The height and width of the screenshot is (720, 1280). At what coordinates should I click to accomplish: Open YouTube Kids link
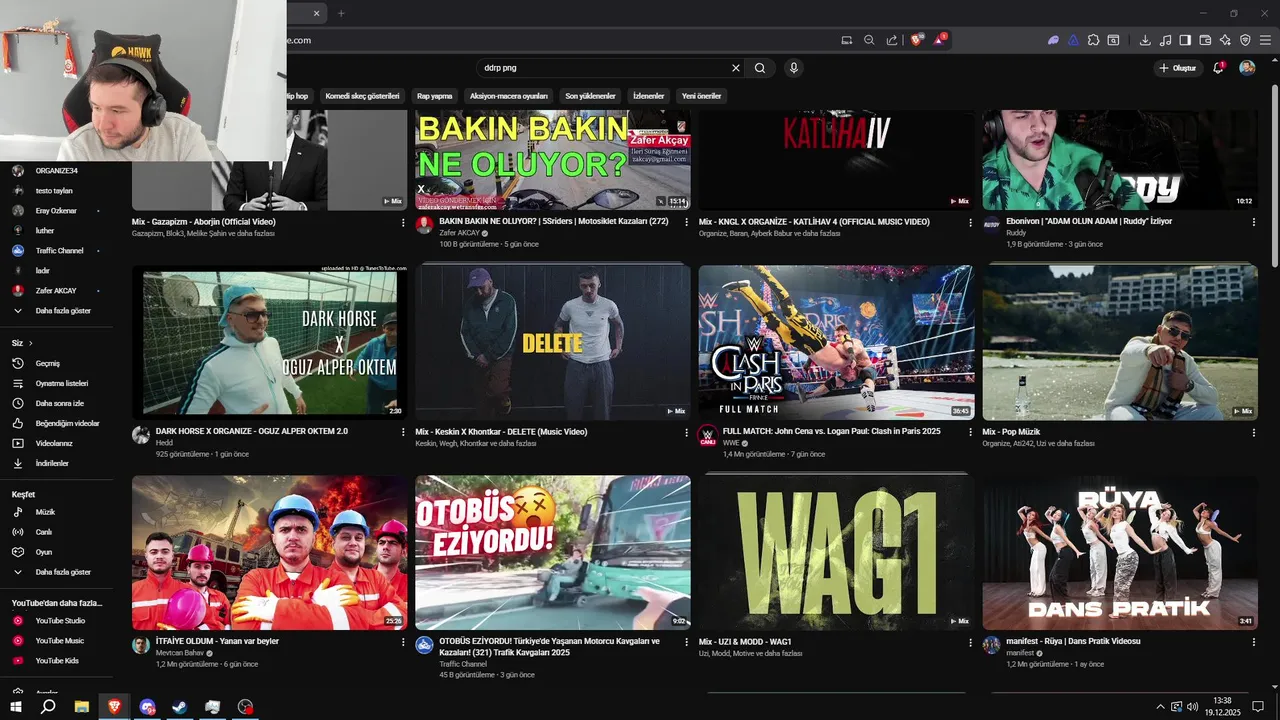(57, 661)
